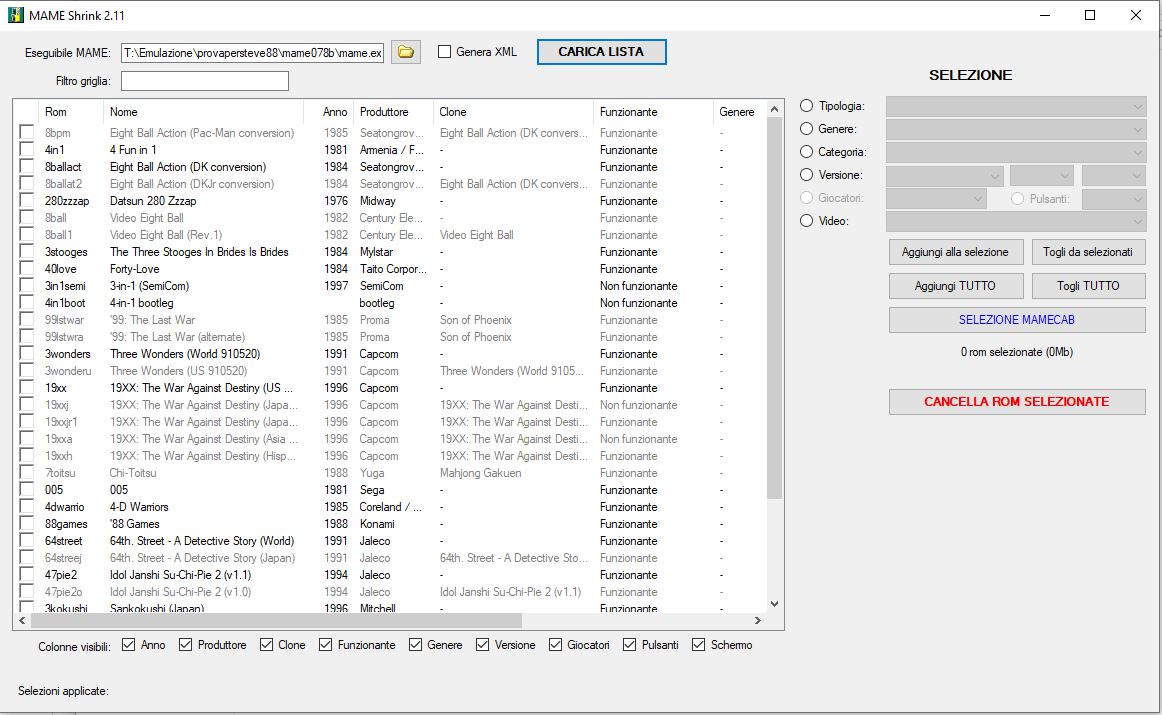Viewport: 1162px width, 715px height.
Task: Enable the Genera XML checkbox
Action: coord(445,52)
